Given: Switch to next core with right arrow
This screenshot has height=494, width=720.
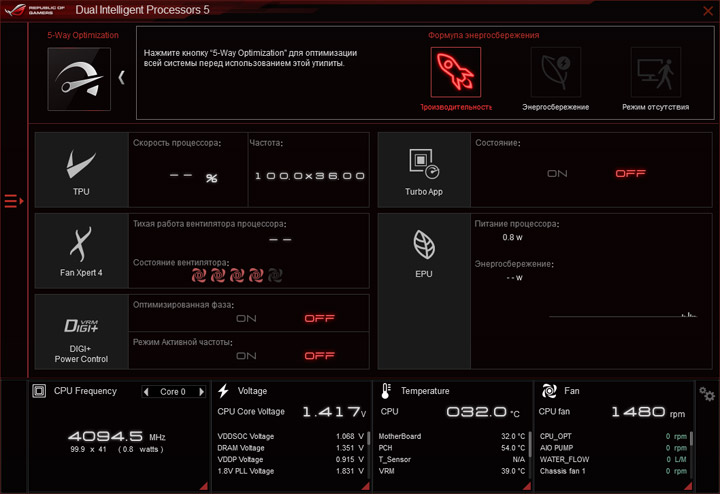Looking at the screenshot, I should (x=201, y=392).
